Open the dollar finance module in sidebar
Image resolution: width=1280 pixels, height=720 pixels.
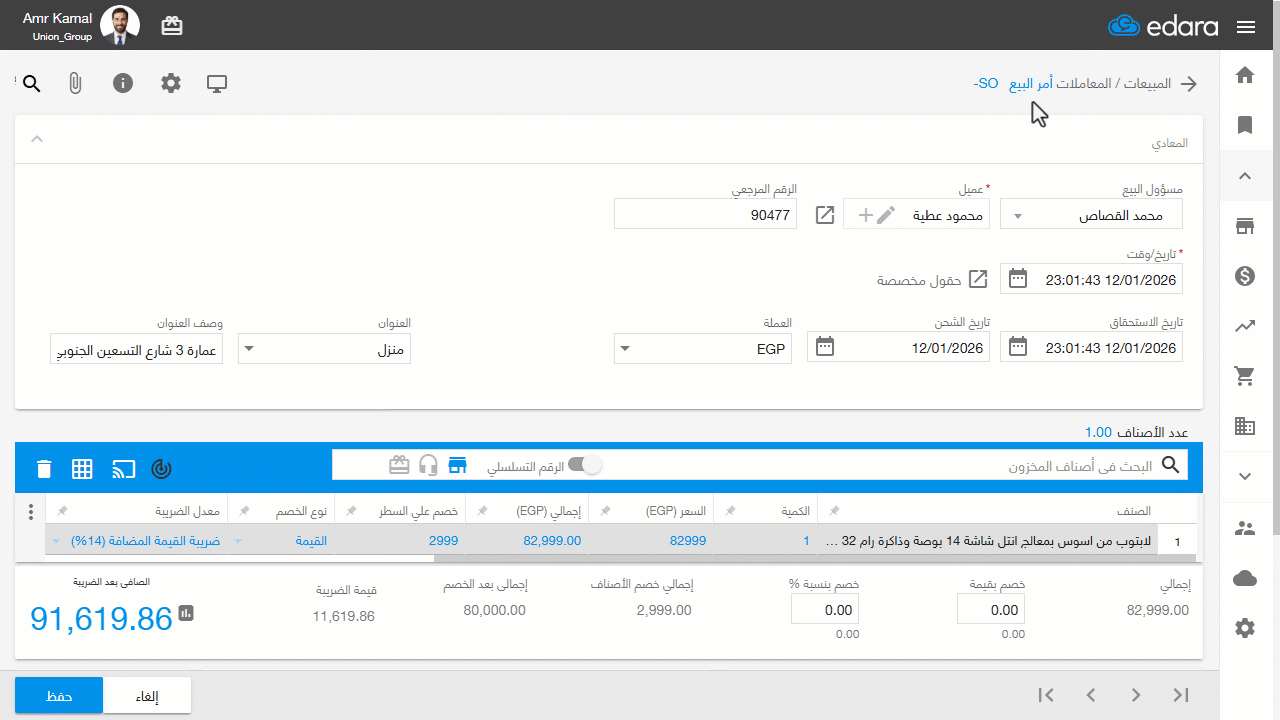tap(1245, 276)
